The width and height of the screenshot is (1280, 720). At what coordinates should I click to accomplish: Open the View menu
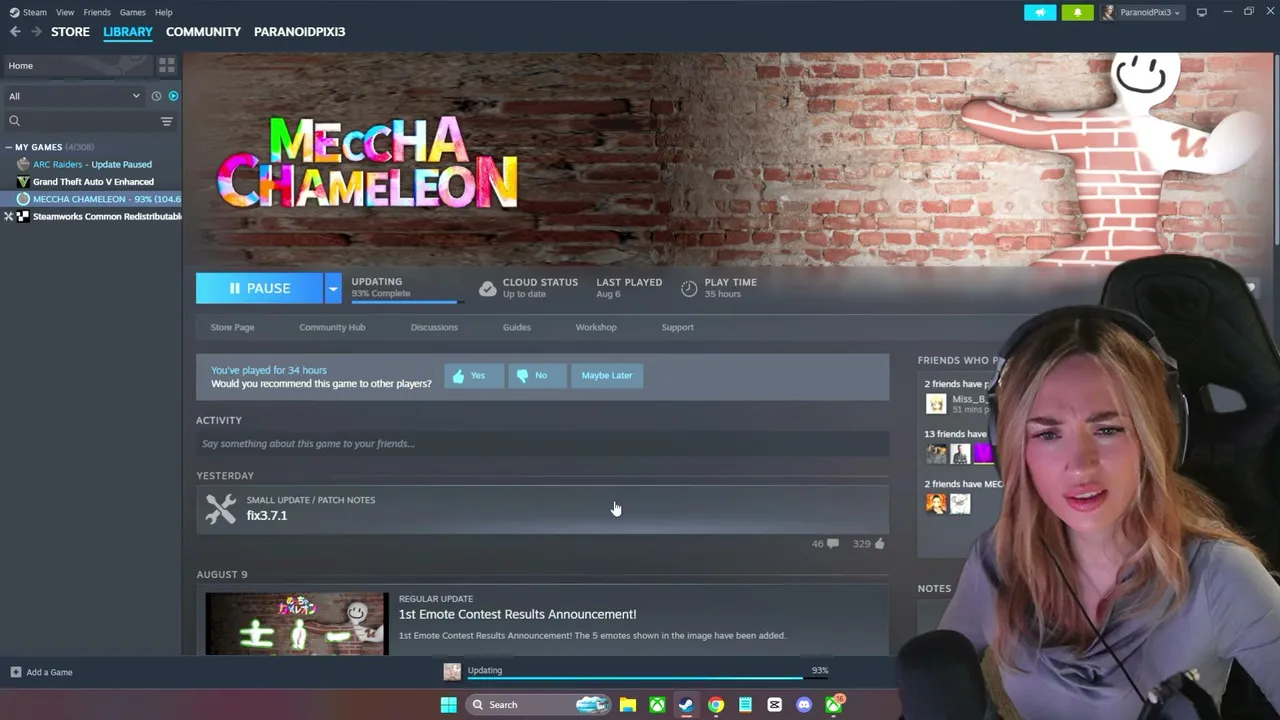pos(65,12)
